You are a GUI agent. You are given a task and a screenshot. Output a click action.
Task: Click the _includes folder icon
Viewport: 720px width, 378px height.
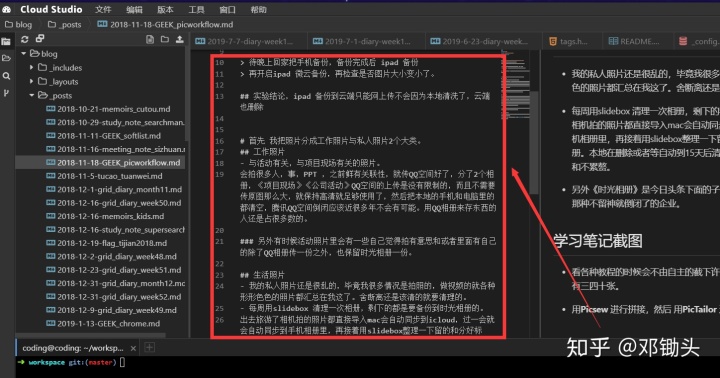pyautogui.click(x=43, y=68)
